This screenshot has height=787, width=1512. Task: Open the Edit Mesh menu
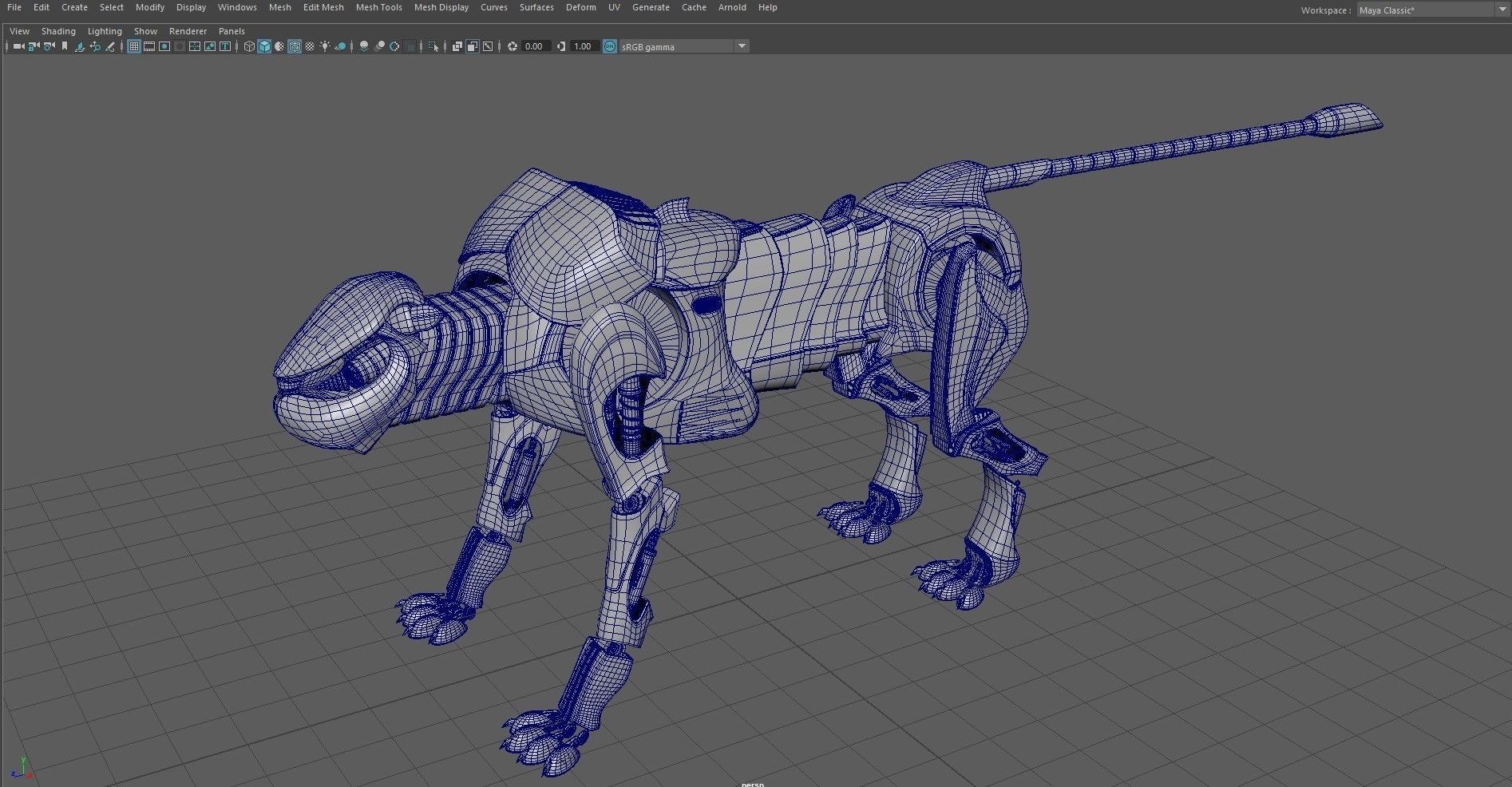pos(323,7)
